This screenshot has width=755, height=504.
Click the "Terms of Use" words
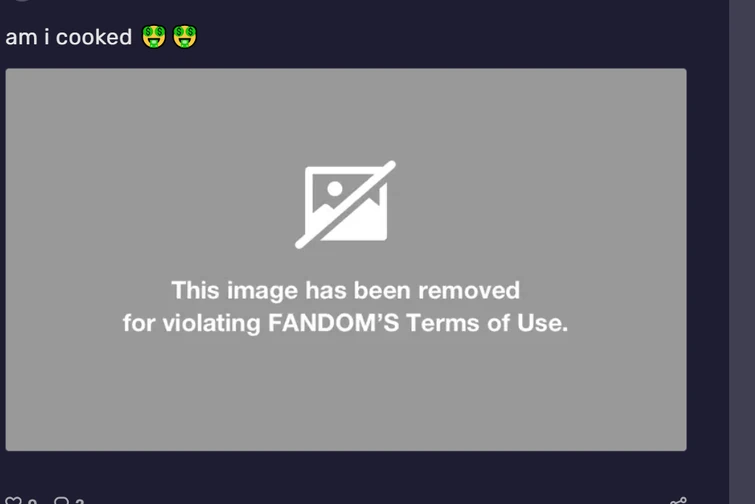tap(487, 323)
